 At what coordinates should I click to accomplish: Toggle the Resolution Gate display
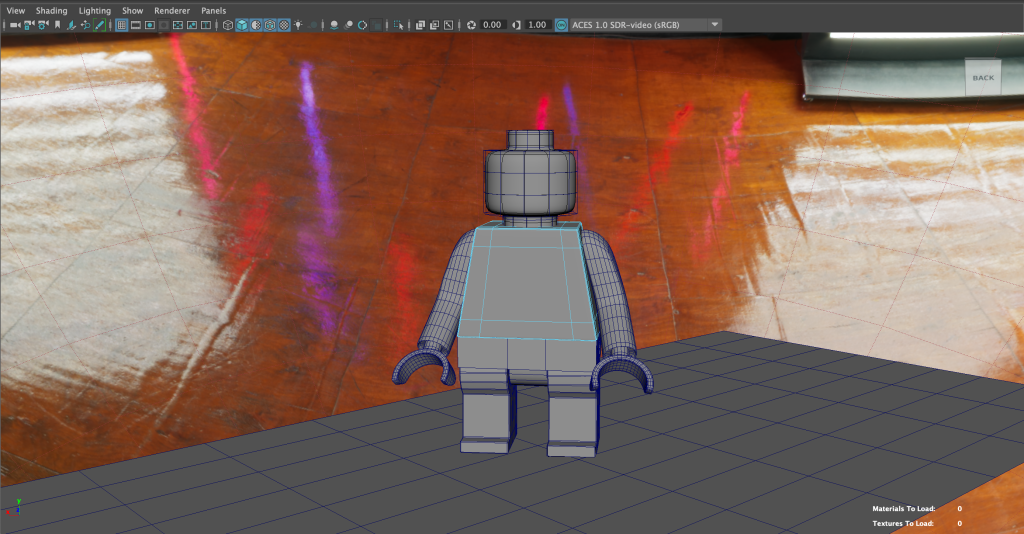(150, 25)
